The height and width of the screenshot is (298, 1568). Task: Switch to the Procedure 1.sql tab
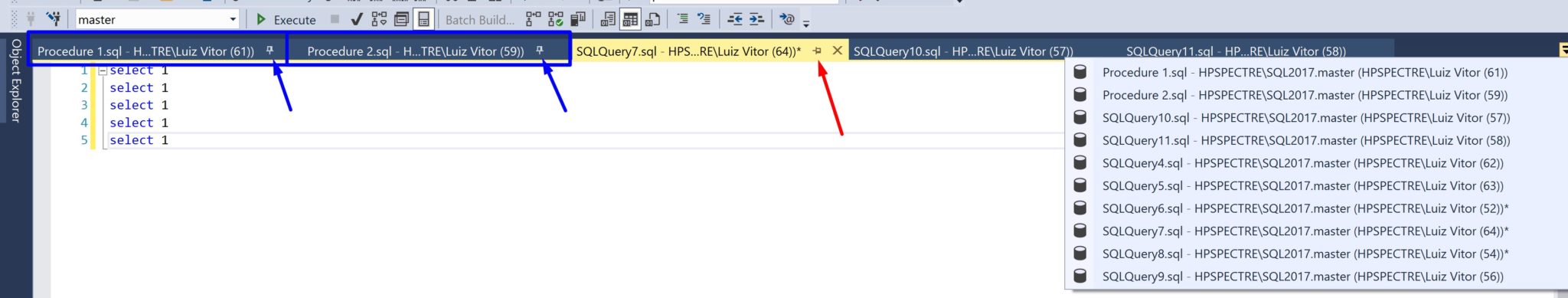coord(145,51)
